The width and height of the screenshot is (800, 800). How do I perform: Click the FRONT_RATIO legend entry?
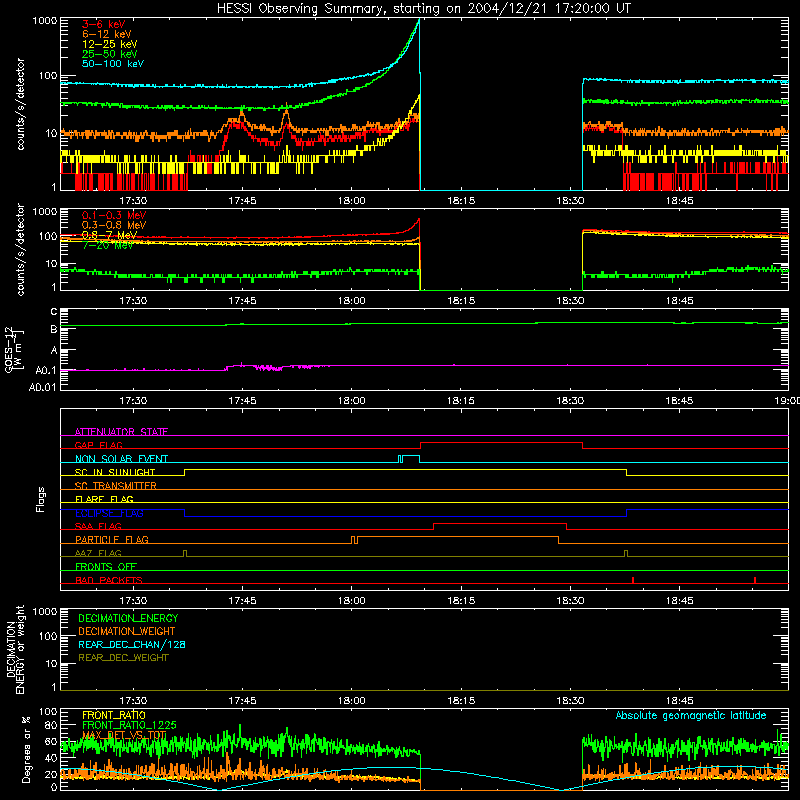click(114, 715)
